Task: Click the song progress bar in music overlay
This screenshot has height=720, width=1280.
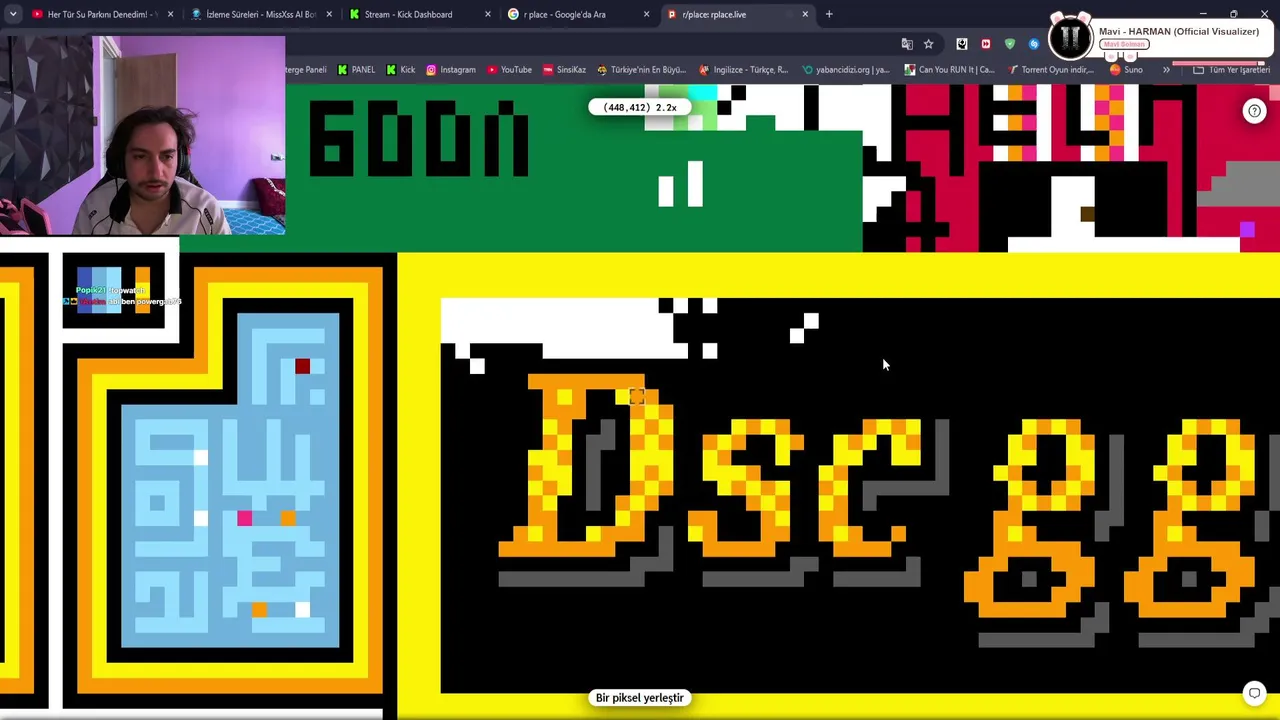Action: click(1217, 64)
